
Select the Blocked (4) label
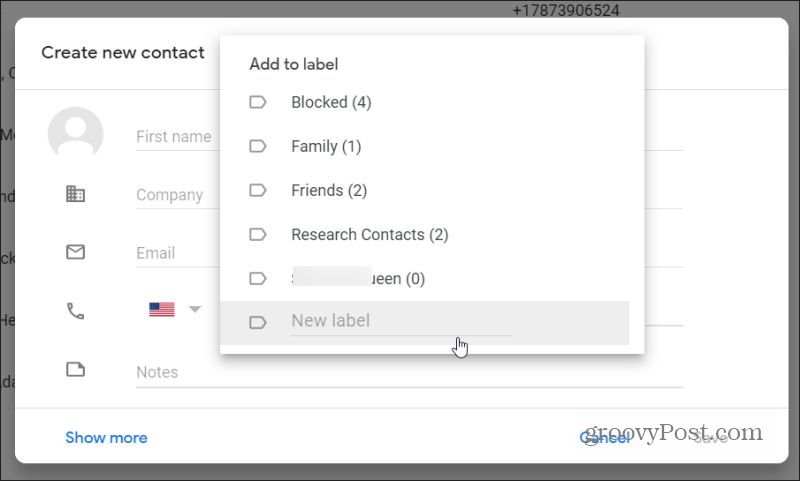(x=331, y=102)
